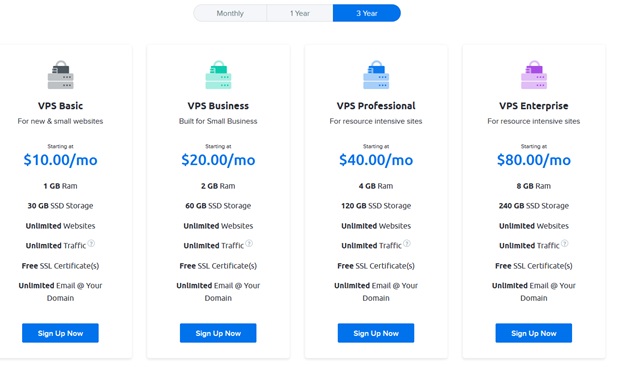This screenshot has height=372, width=619.
Task: Switch billing period to Monthly
Action: coord(230,13)
